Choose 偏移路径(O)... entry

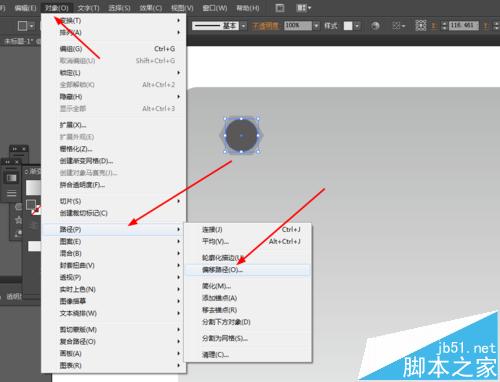[248, 270]
